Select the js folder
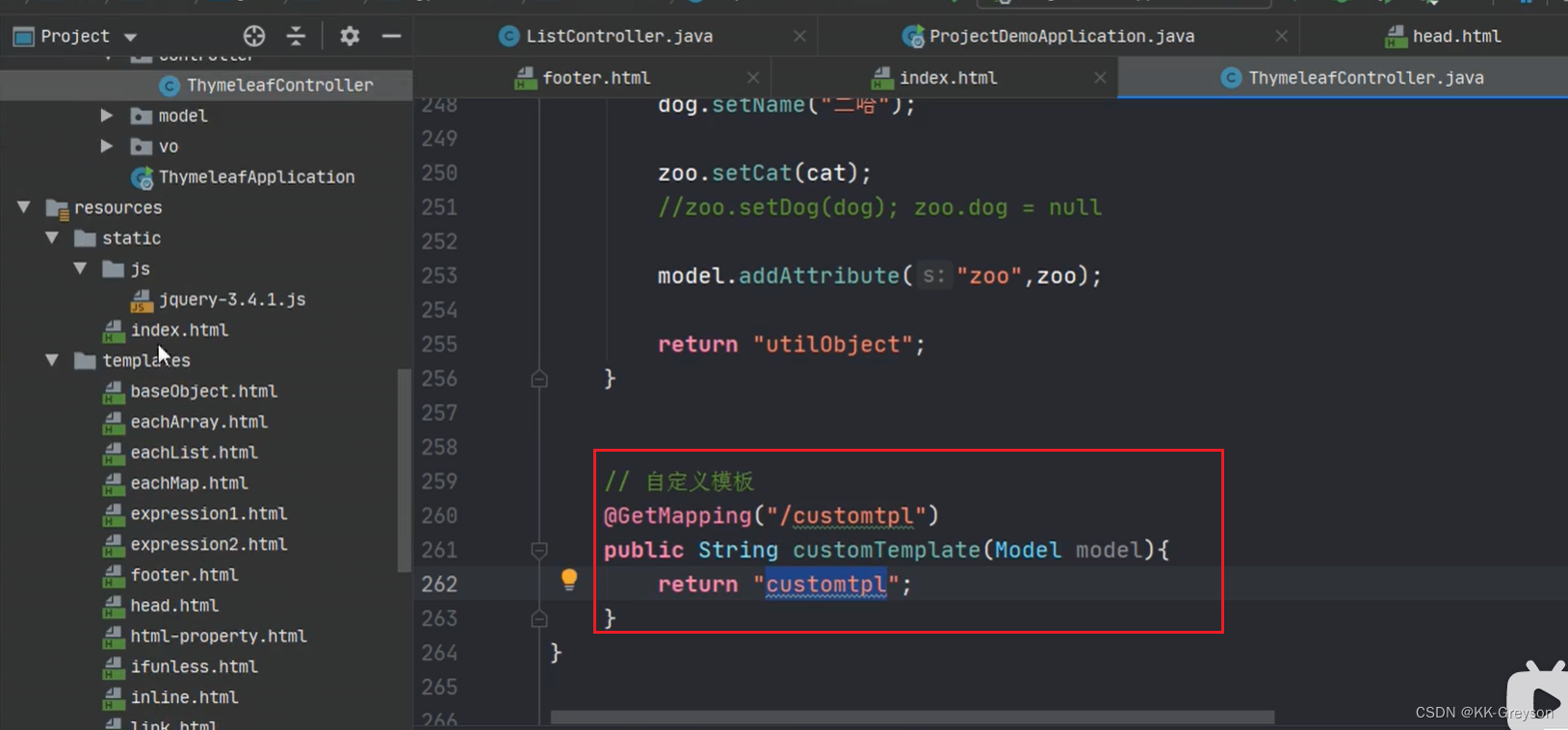The image size is (1568, 730). (x=141, y=269)
